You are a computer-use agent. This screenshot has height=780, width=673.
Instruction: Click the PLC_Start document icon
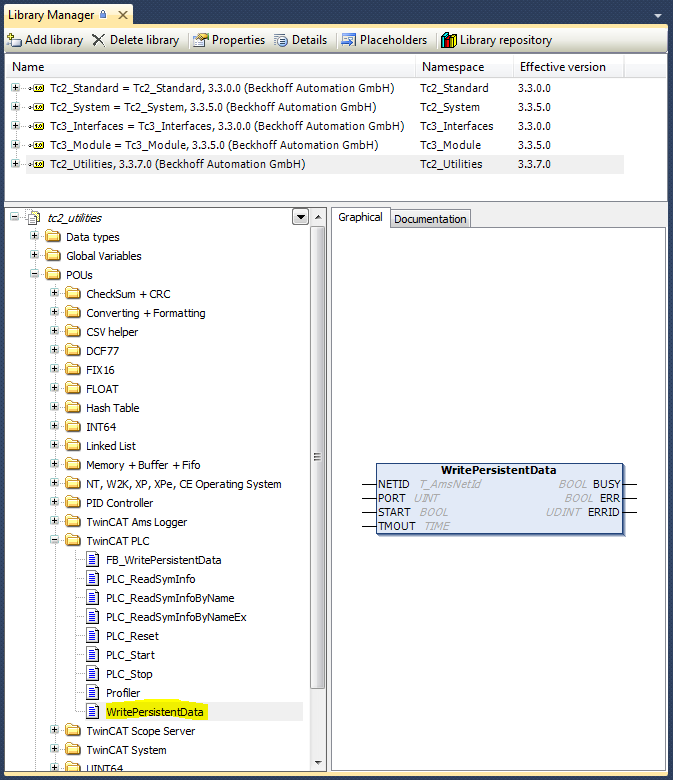[x=93, y=654]
